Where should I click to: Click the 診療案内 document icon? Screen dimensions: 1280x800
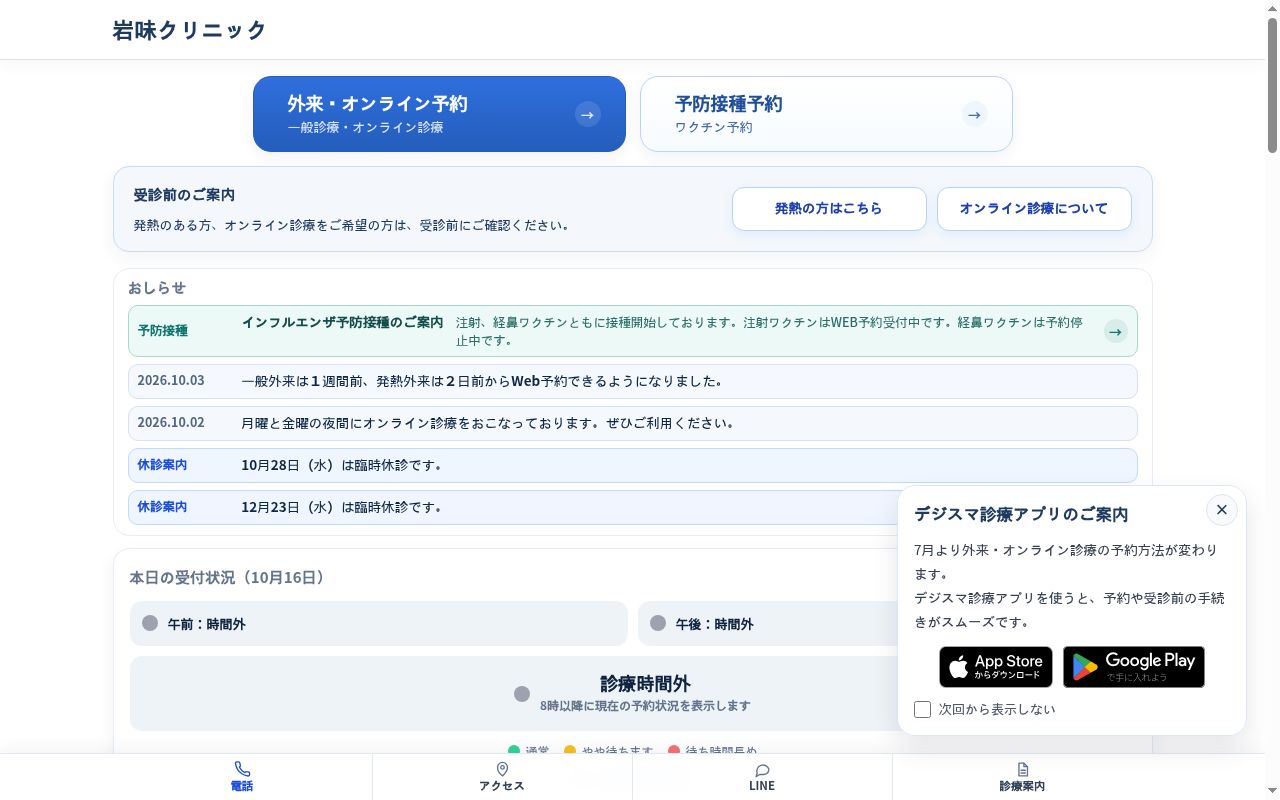[x=1022, y=769]
